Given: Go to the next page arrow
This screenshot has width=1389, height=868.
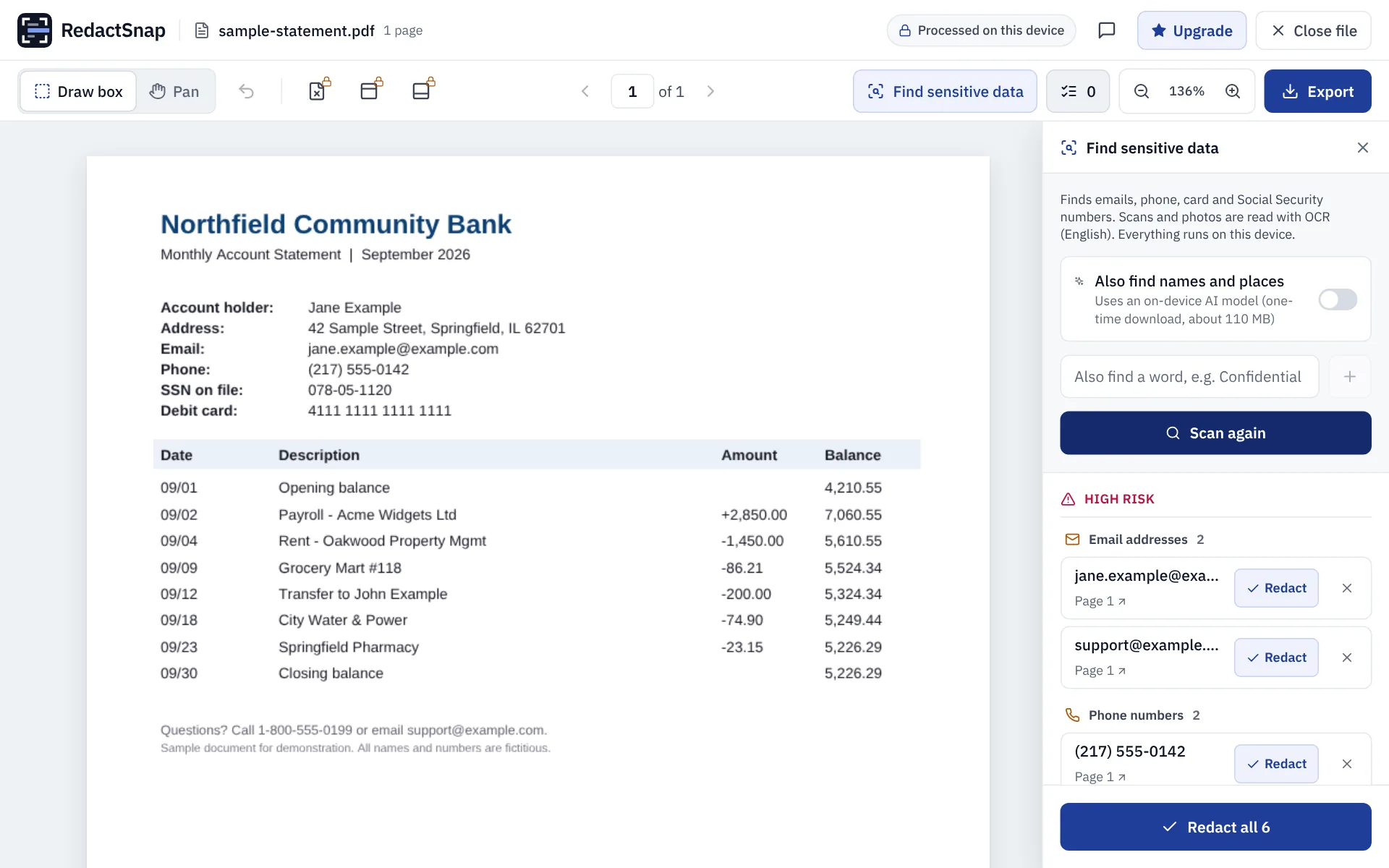Looking at the screenshot, I should [x=710, y=91].
